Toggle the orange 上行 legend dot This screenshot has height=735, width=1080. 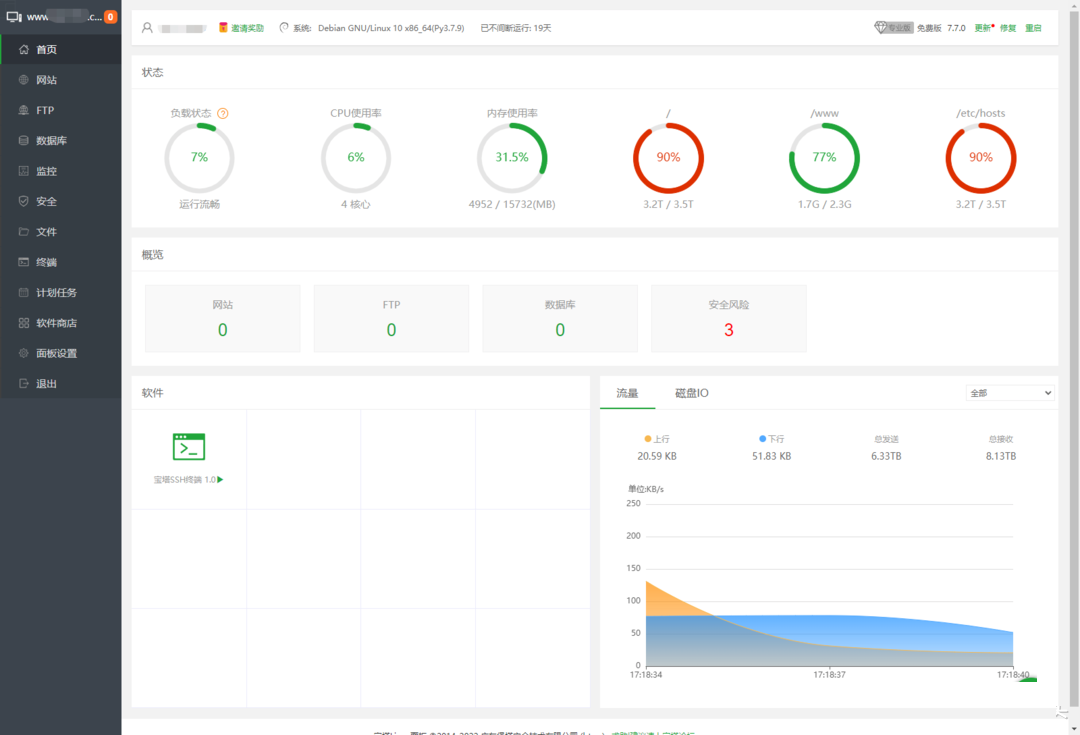tap(647, 439)
